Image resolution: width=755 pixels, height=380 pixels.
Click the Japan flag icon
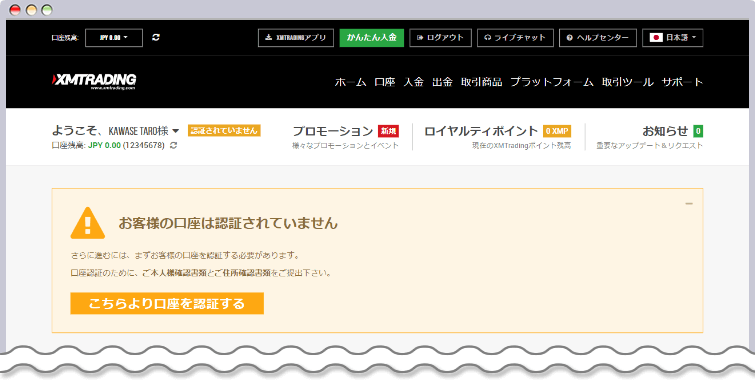tap(656, 38)
